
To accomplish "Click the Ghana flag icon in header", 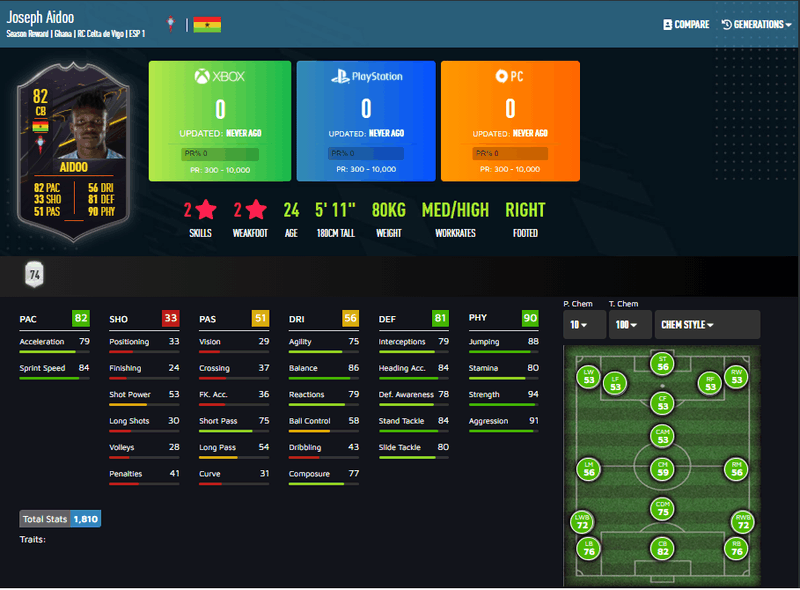I will click(207, 24).
